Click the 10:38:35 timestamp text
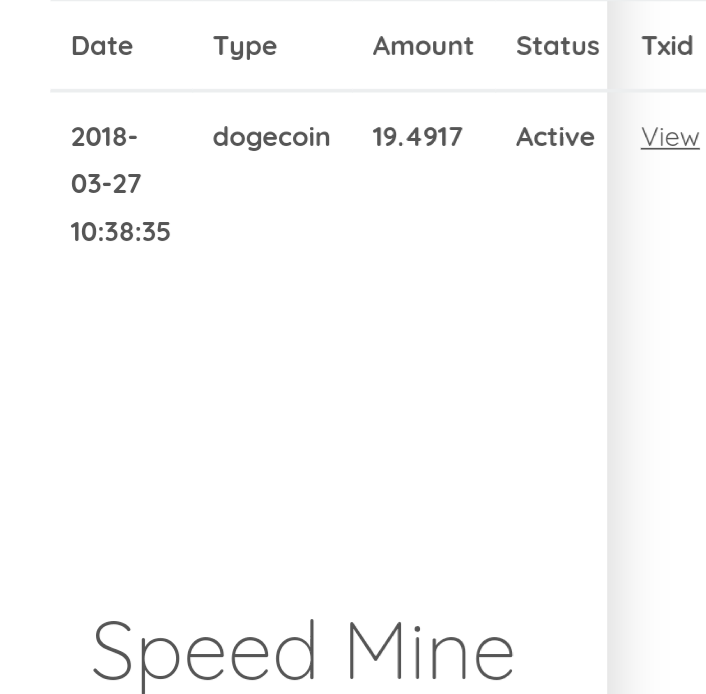Screen dimensions: 706x694 coord(121,231)
